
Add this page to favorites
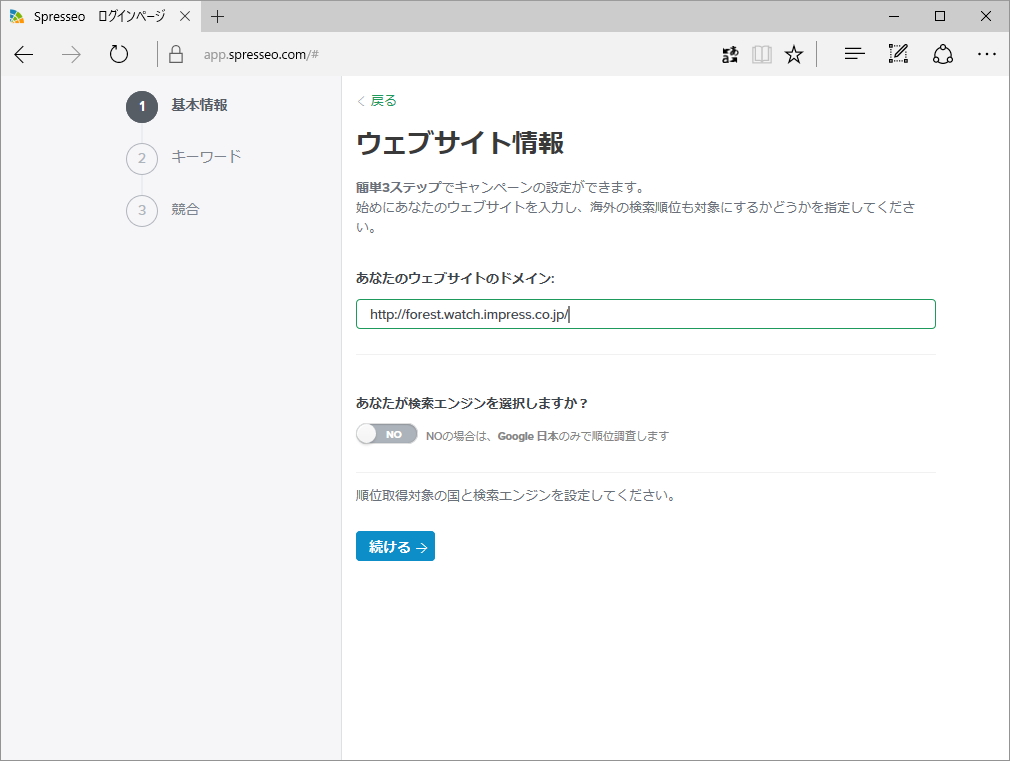coord(793,54)
